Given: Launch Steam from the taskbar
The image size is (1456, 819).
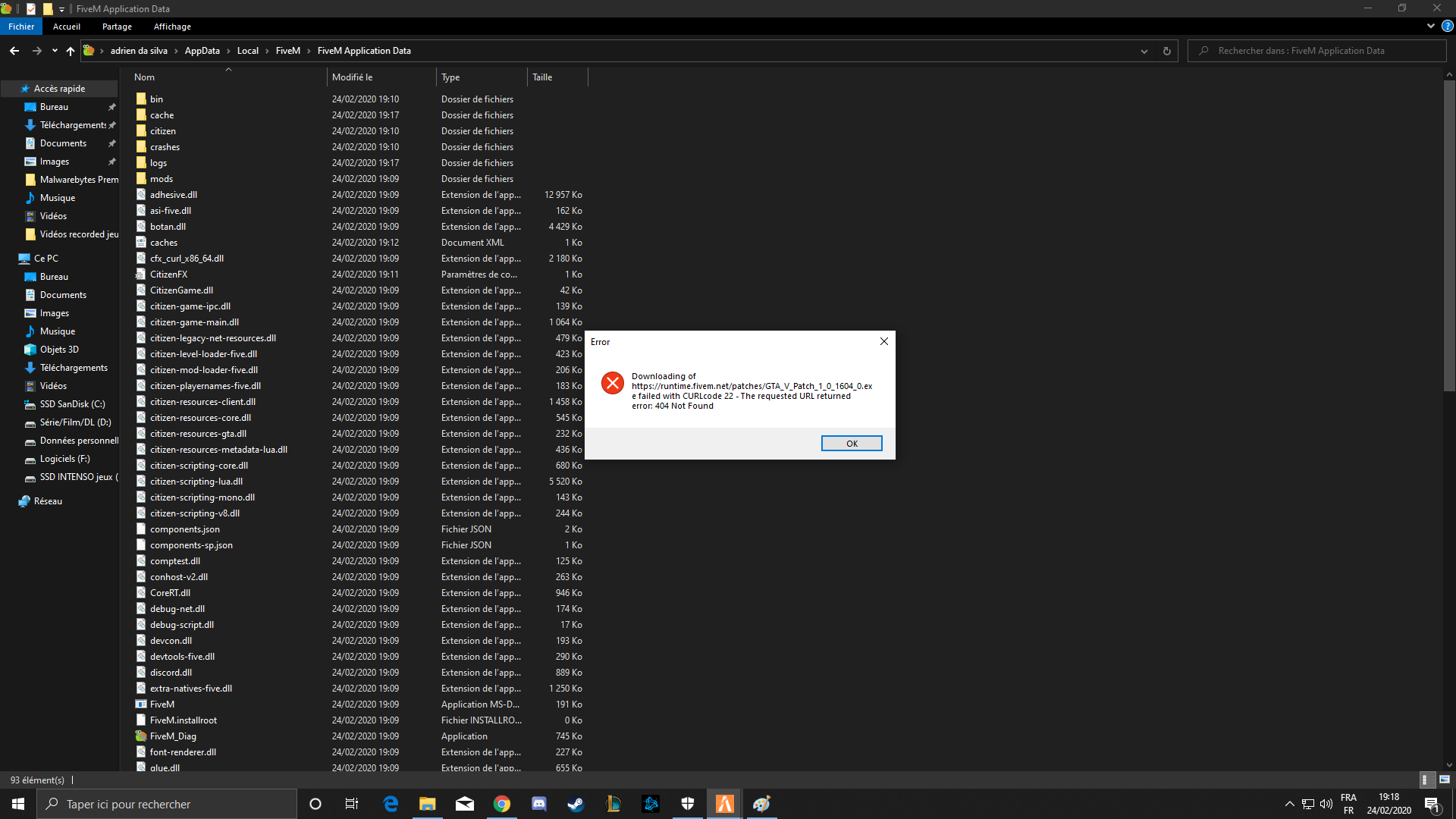Looking at the screenshot, I should pyautogui.click(x=576, y=803).
